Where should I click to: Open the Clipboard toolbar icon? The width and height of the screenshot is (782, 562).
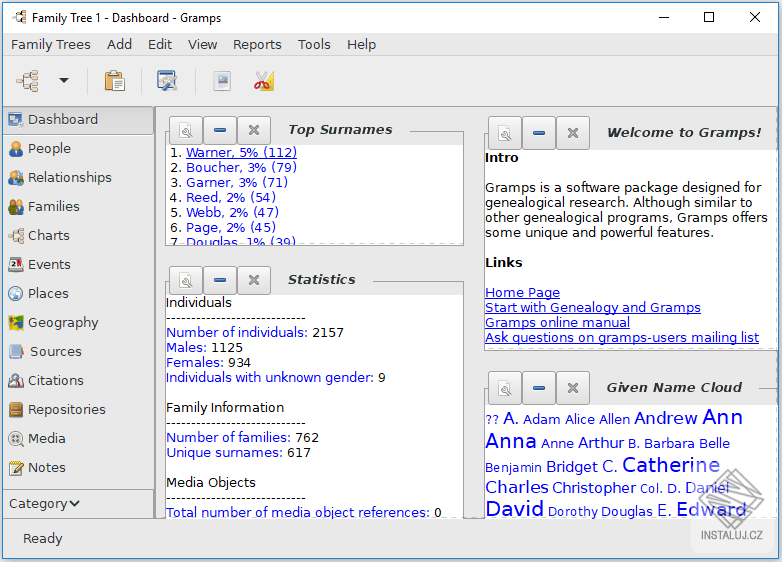115,81
